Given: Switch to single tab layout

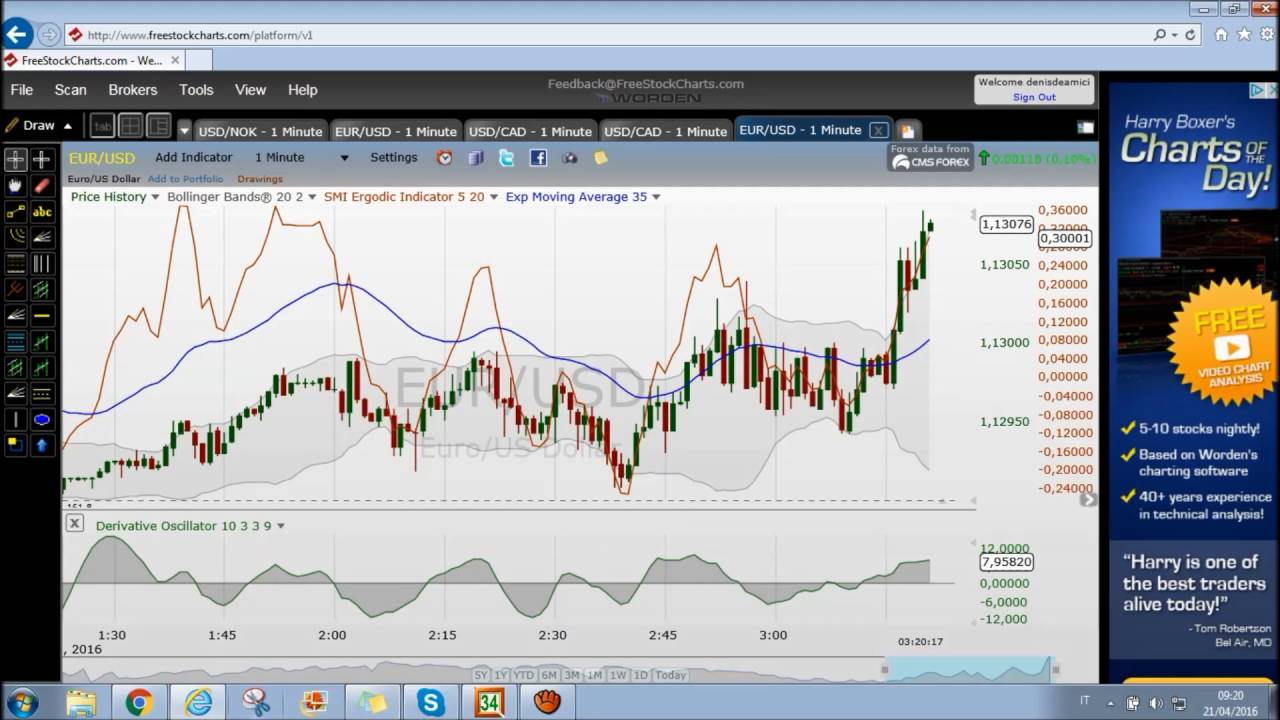Looking at the screenshot, I should [102, 126].
